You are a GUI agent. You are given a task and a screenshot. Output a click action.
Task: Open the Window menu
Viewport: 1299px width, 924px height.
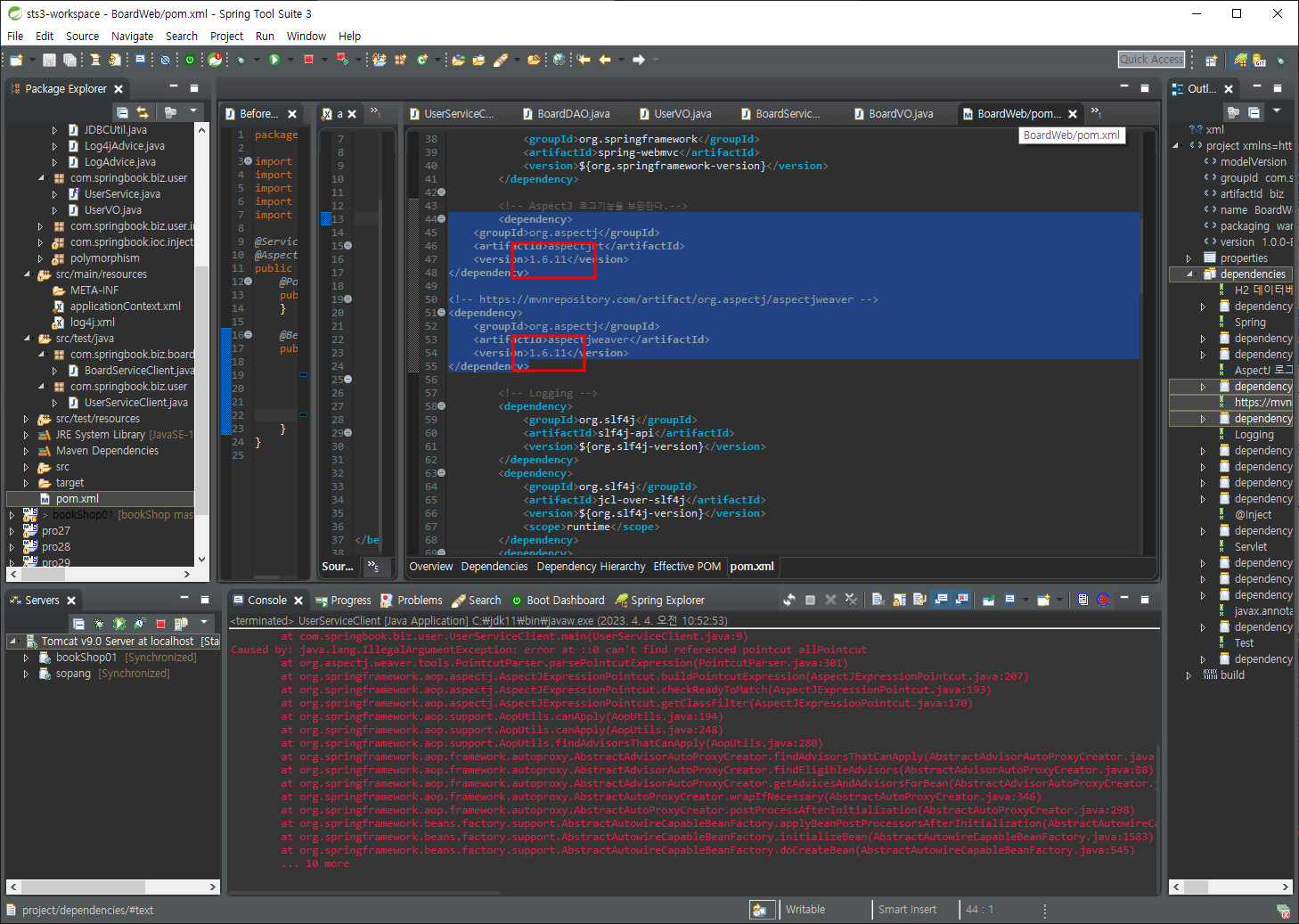pos(306,37)
